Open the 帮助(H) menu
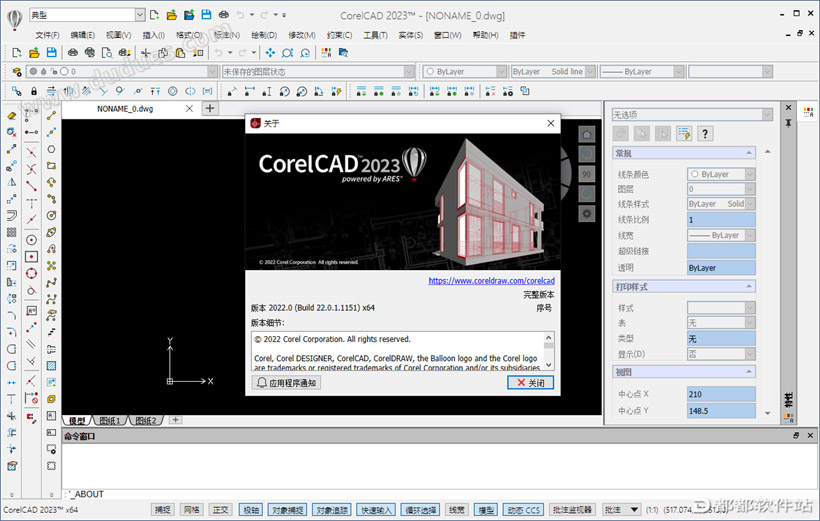820x521 pixels. (485, 35)
